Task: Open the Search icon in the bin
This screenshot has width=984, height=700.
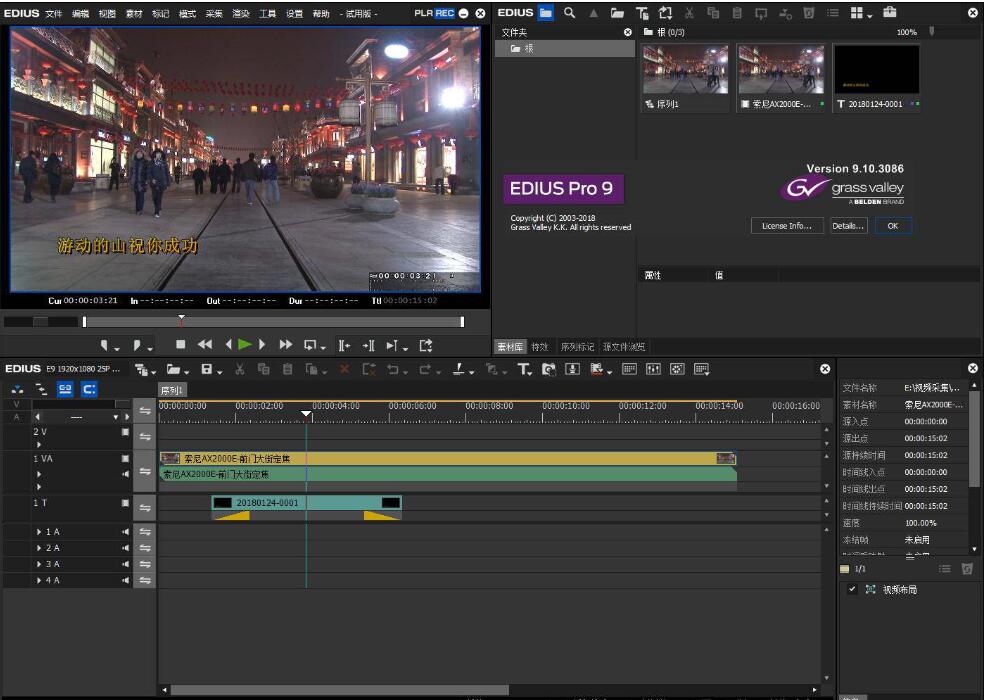Action: 569,13
